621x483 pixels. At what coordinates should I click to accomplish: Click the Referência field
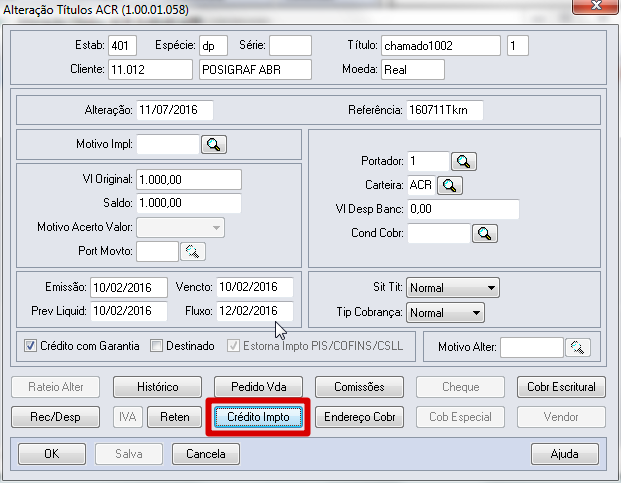tap(445, 110)
